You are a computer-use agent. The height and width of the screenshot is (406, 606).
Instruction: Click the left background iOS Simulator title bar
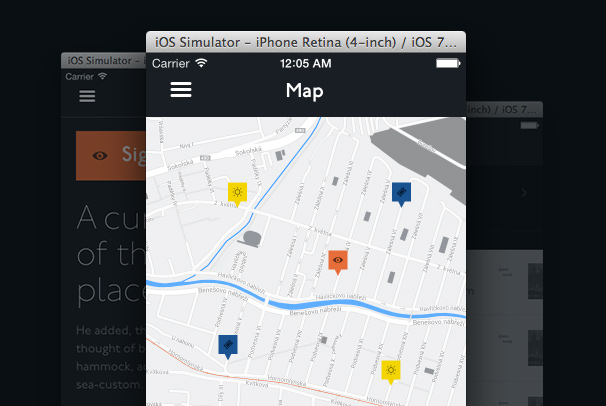[100, 62]
